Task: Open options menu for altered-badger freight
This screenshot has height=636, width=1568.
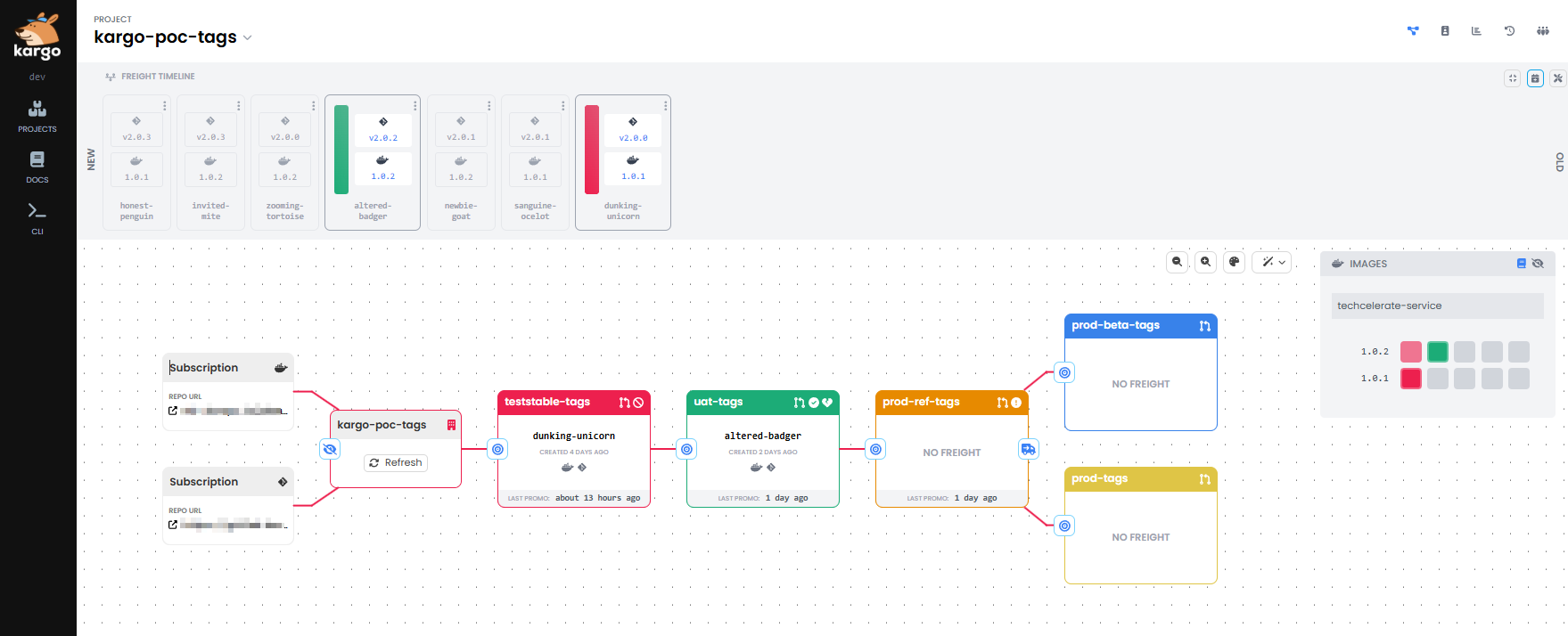Action: coord(415,106)
